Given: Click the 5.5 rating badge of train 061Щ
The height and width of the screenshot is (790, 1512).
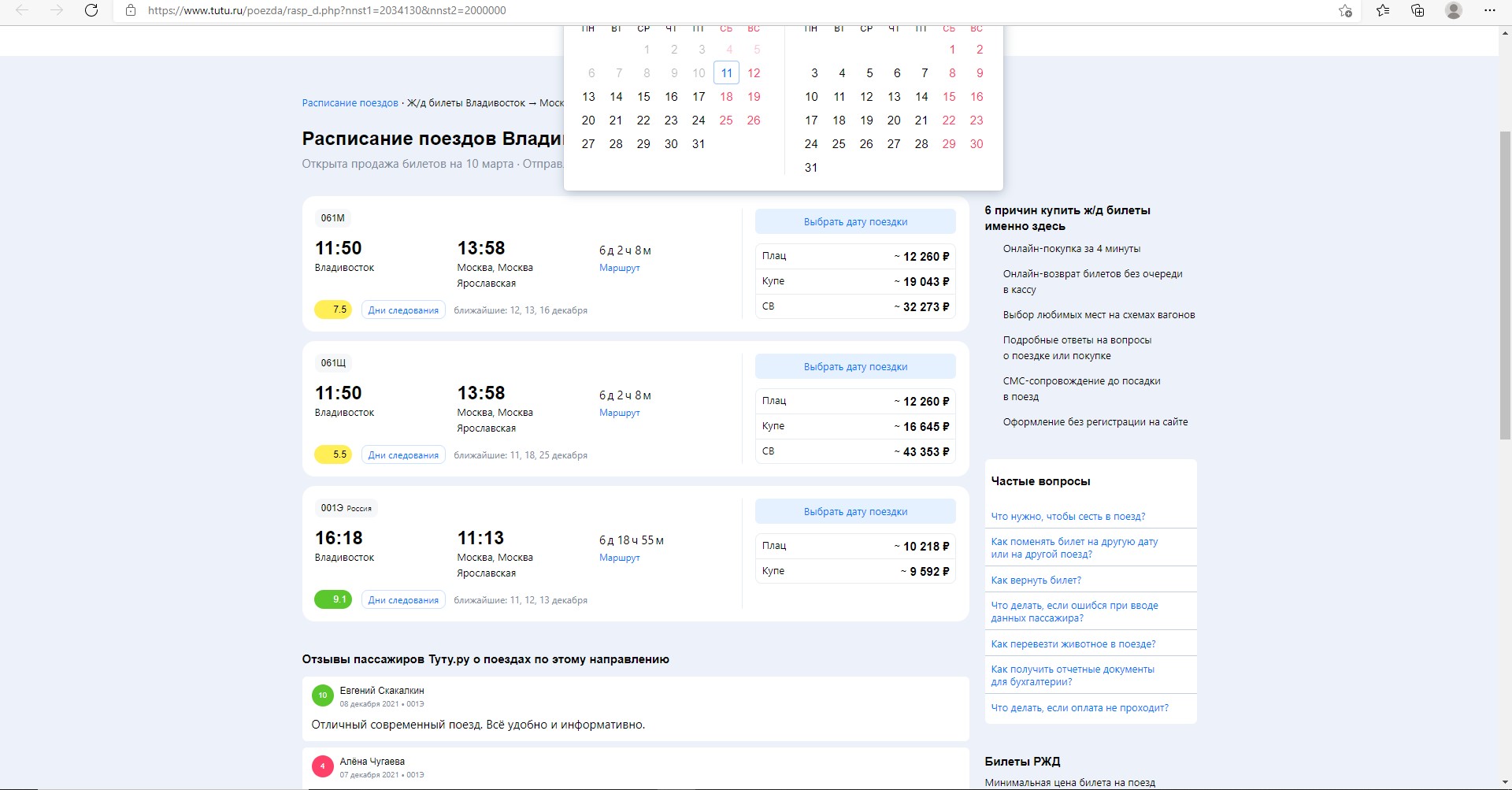Looking at the screenshot, I should click(x=333, y=454).
